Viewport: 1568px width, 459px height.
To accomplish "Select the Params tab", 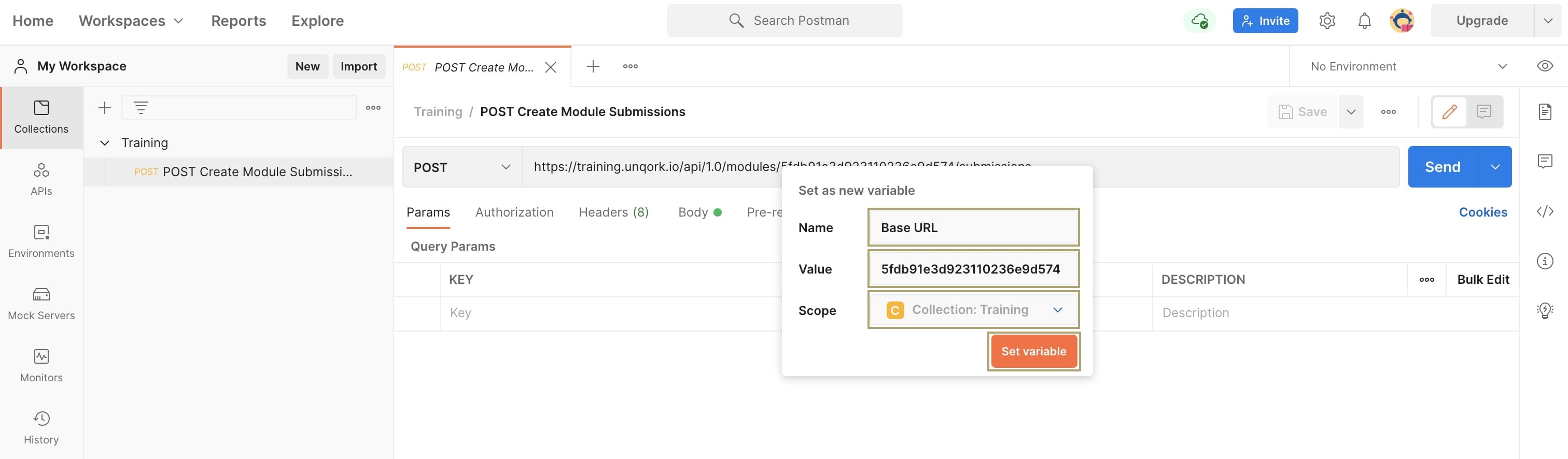I will tap(428, 212).
